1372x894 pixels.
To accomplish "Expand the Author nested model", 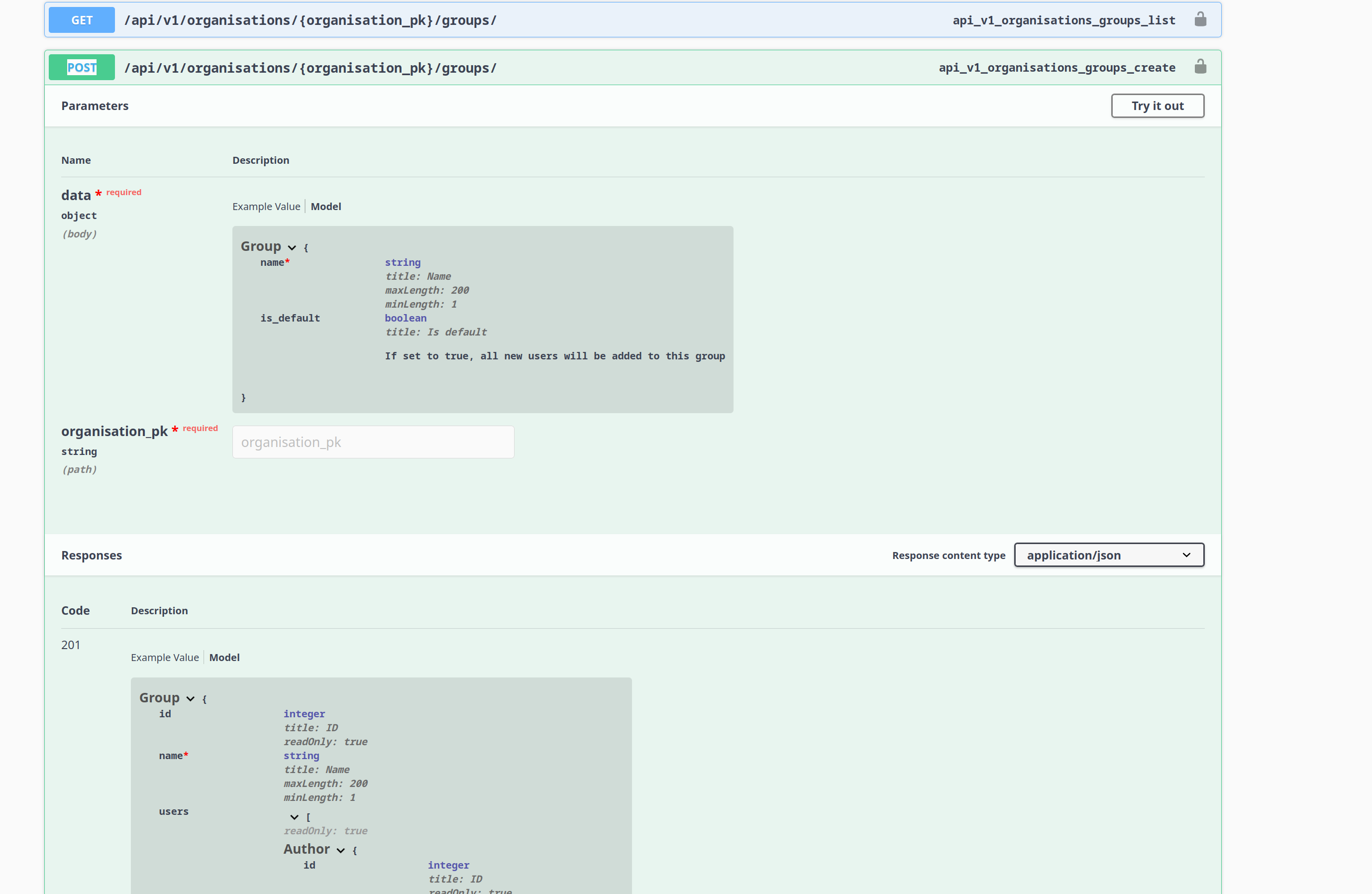I will (341, 850).
